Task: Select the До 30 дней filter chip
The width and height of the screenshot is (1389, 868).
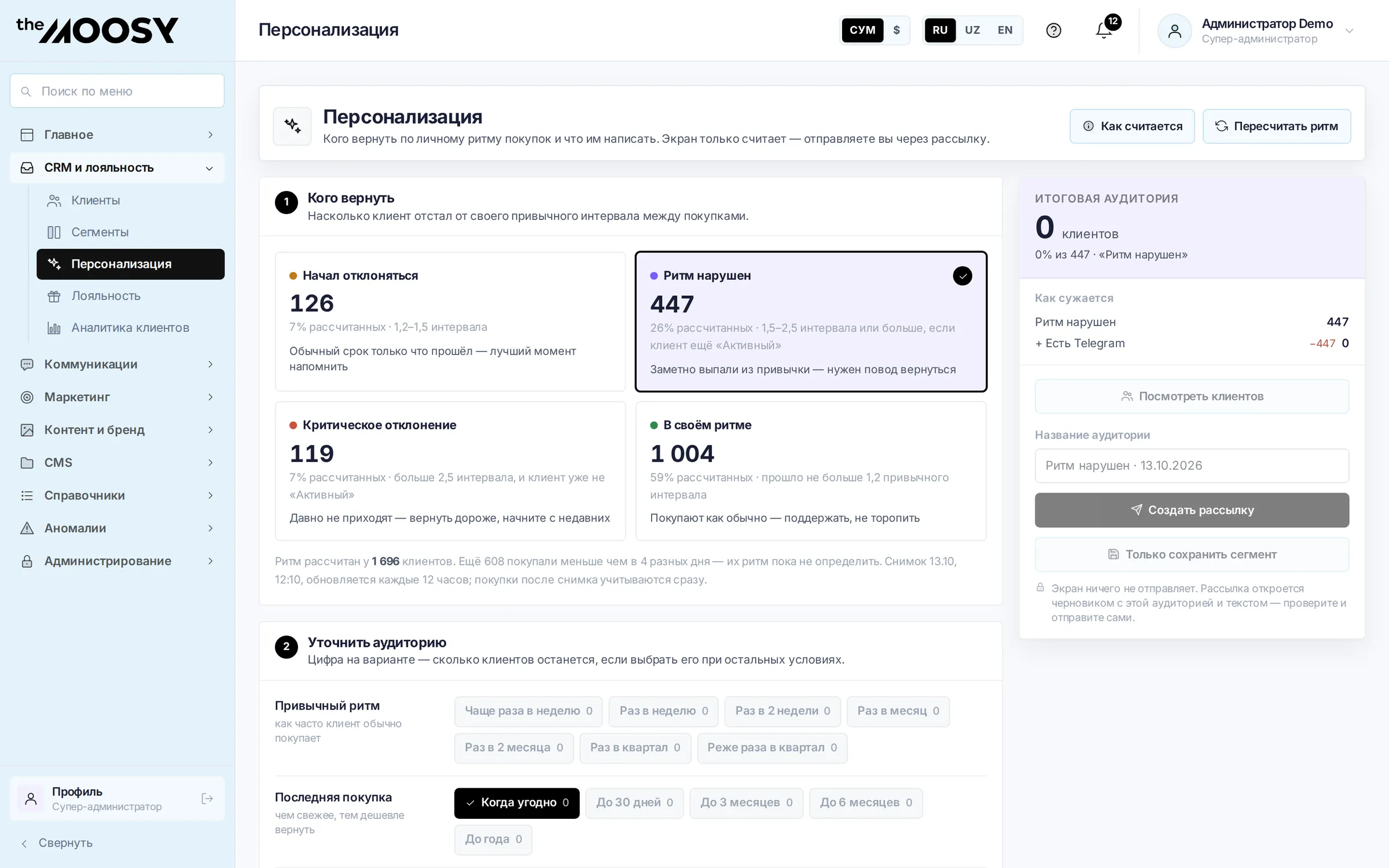Action: (634, 803)
